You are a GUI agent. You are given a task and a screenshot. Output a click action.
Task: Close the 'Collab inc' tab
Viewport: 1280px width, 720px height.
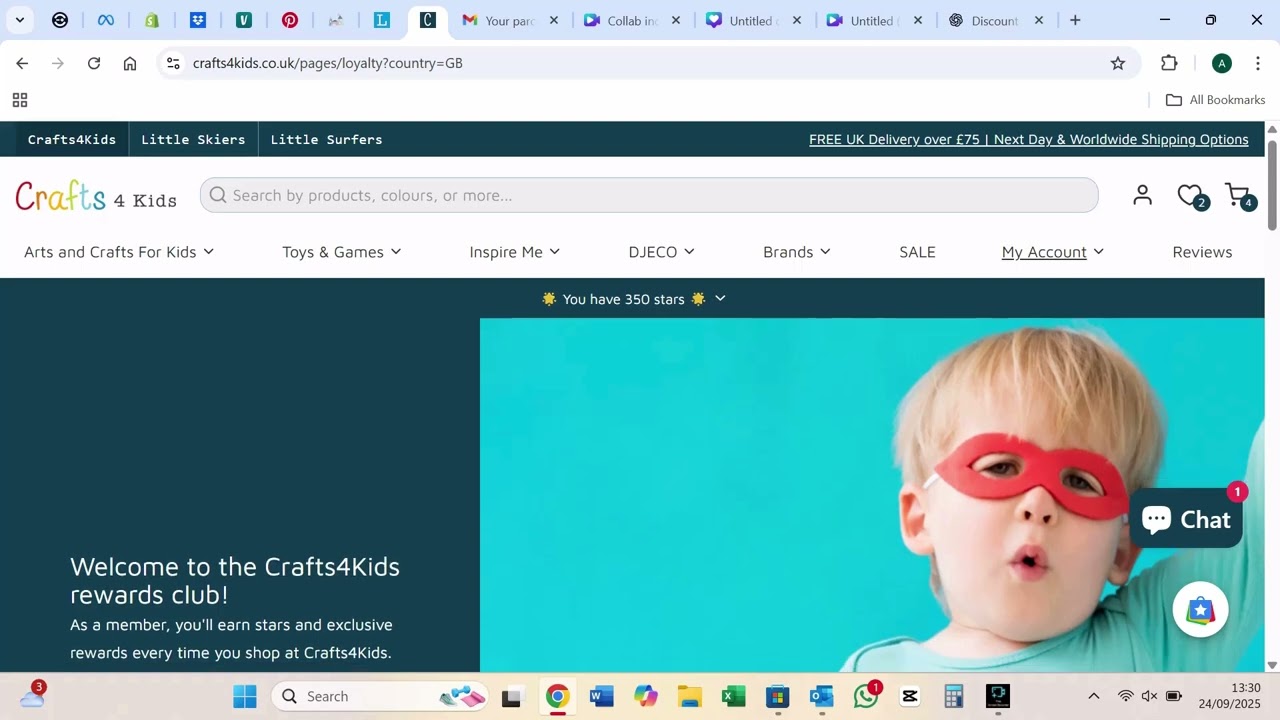pos(676,20)
